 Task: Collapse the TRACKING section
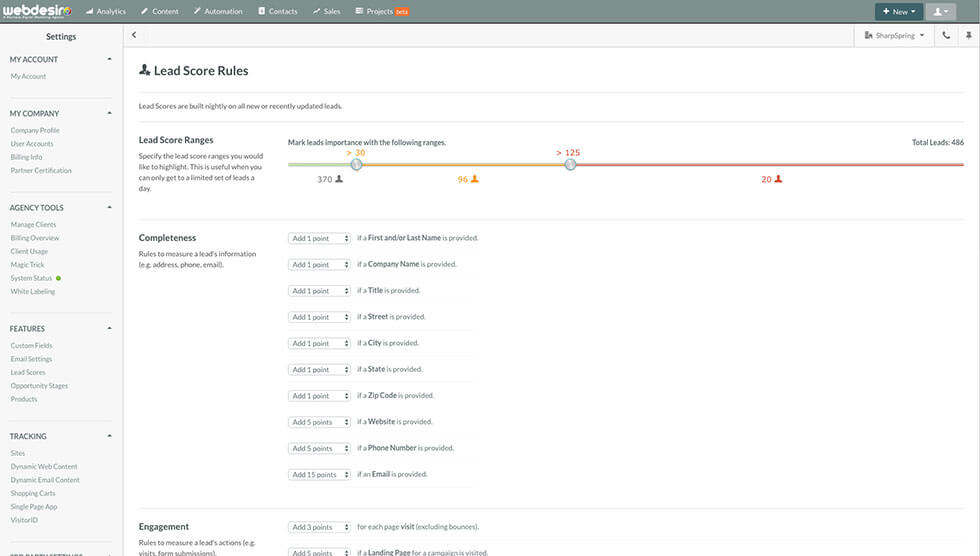pos(109,436)
